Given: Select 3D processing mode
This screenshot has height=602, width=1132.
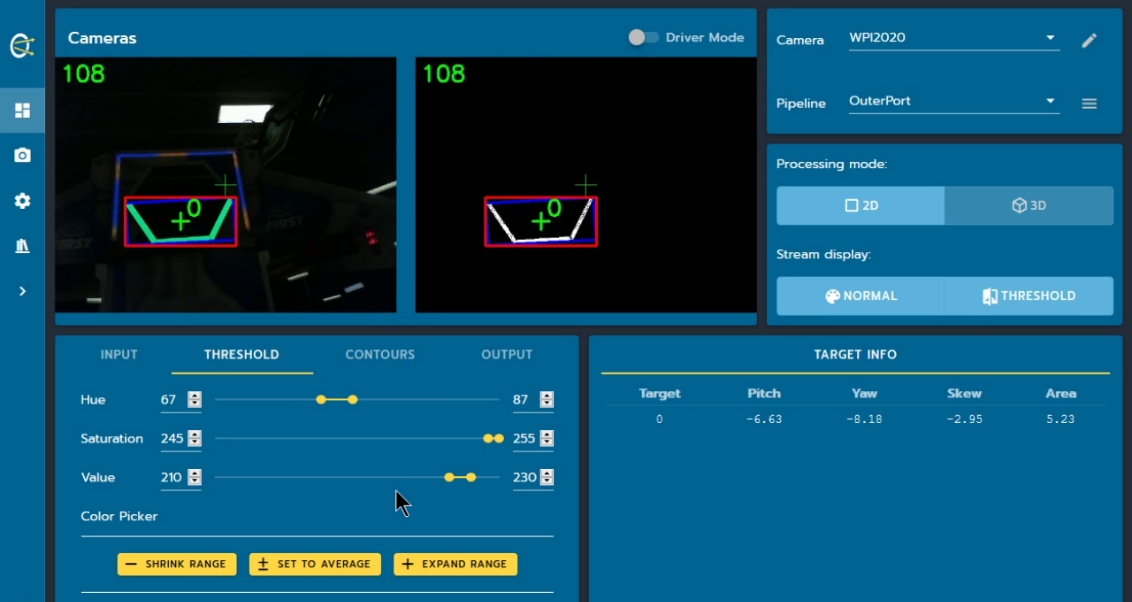Looking at the screenshot, I should 1029,206.
